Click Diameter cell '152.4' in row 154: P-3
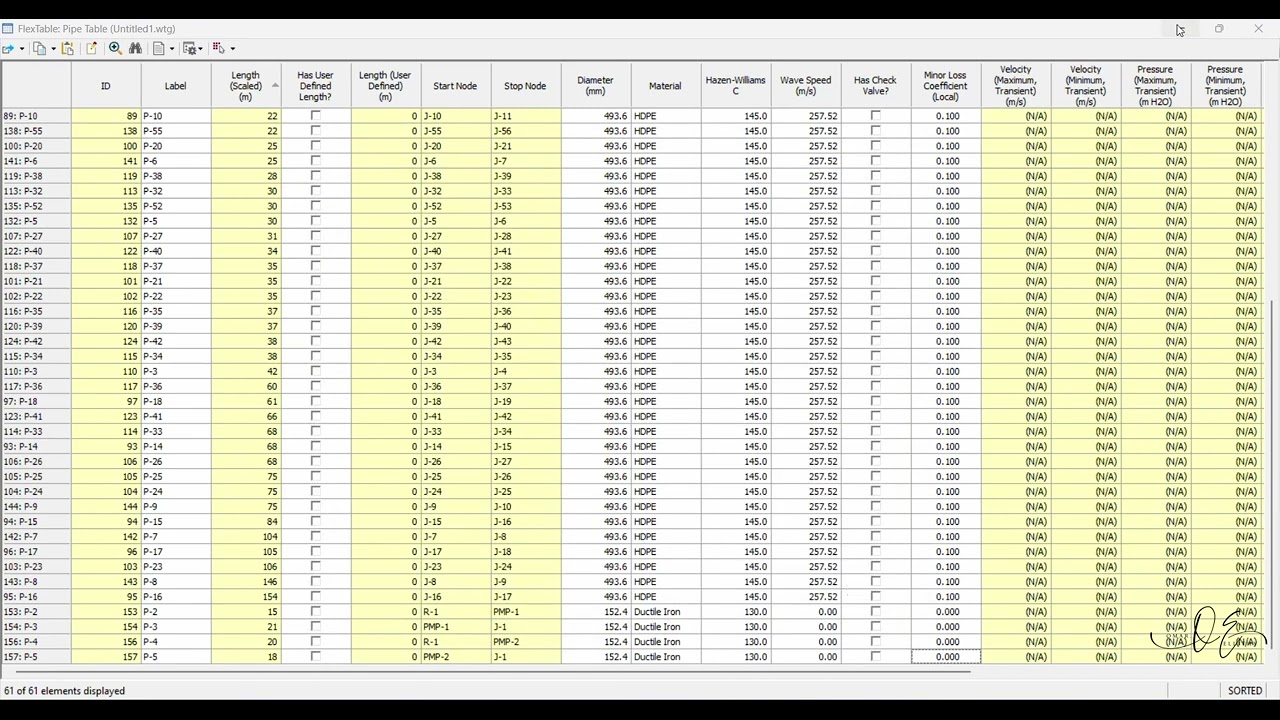Screen dimensions: 1280x720 (596, 627)
